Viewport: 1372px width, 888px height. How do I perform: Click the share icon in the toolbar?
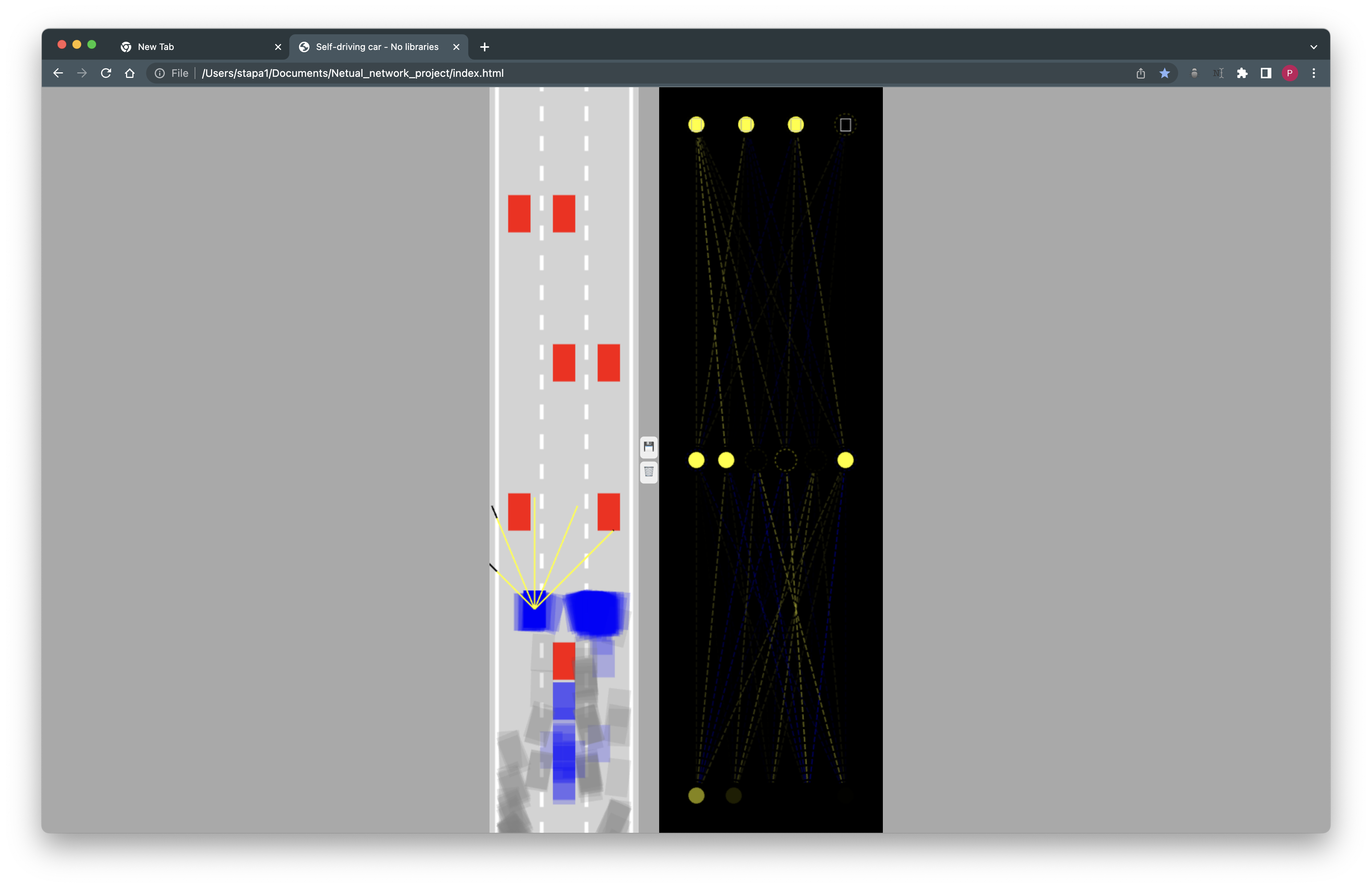[x=1141, y=73]
